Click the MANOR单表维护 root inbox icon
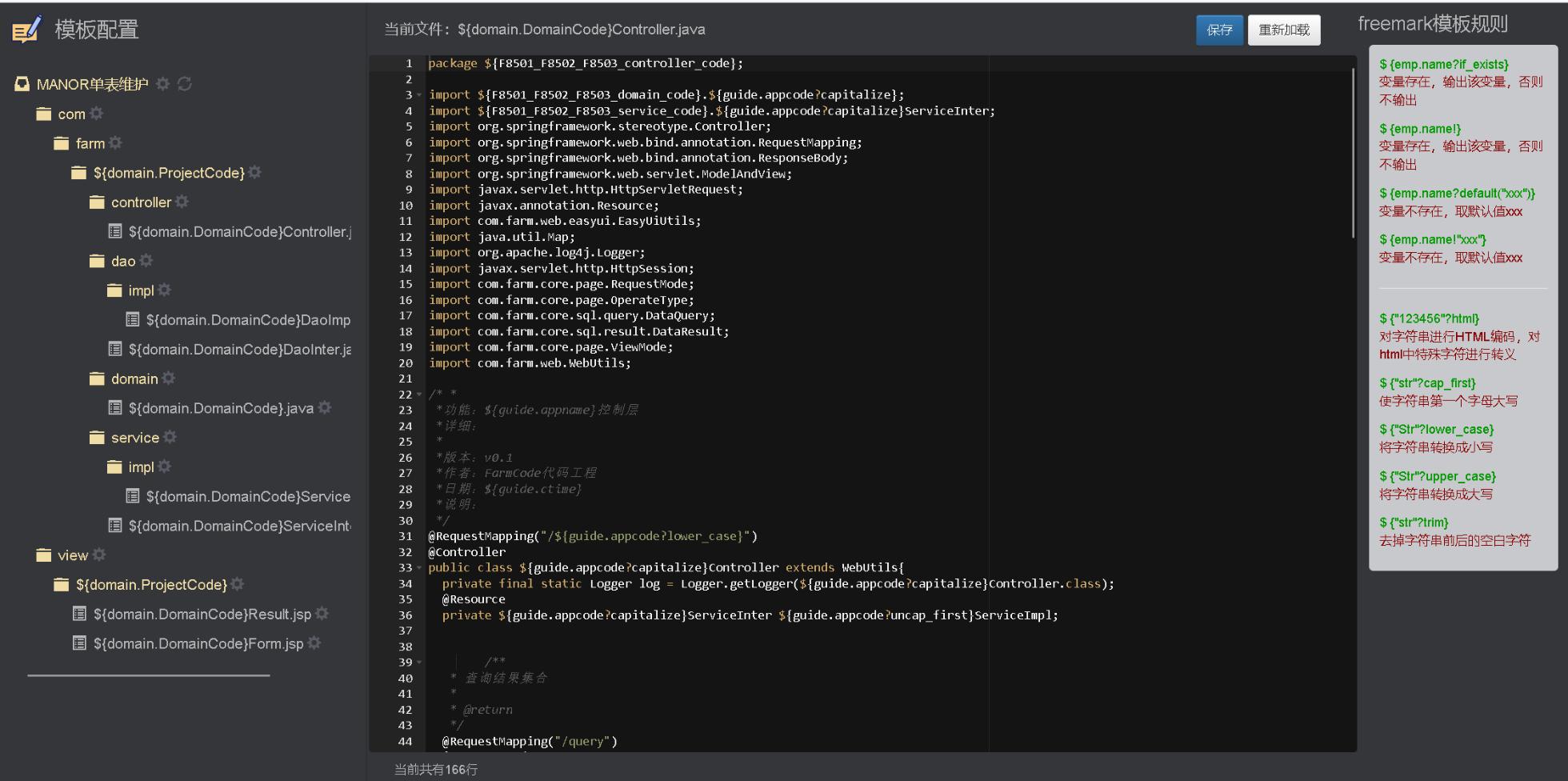Viewport: 1568px width, 781px height. point(22,84)
